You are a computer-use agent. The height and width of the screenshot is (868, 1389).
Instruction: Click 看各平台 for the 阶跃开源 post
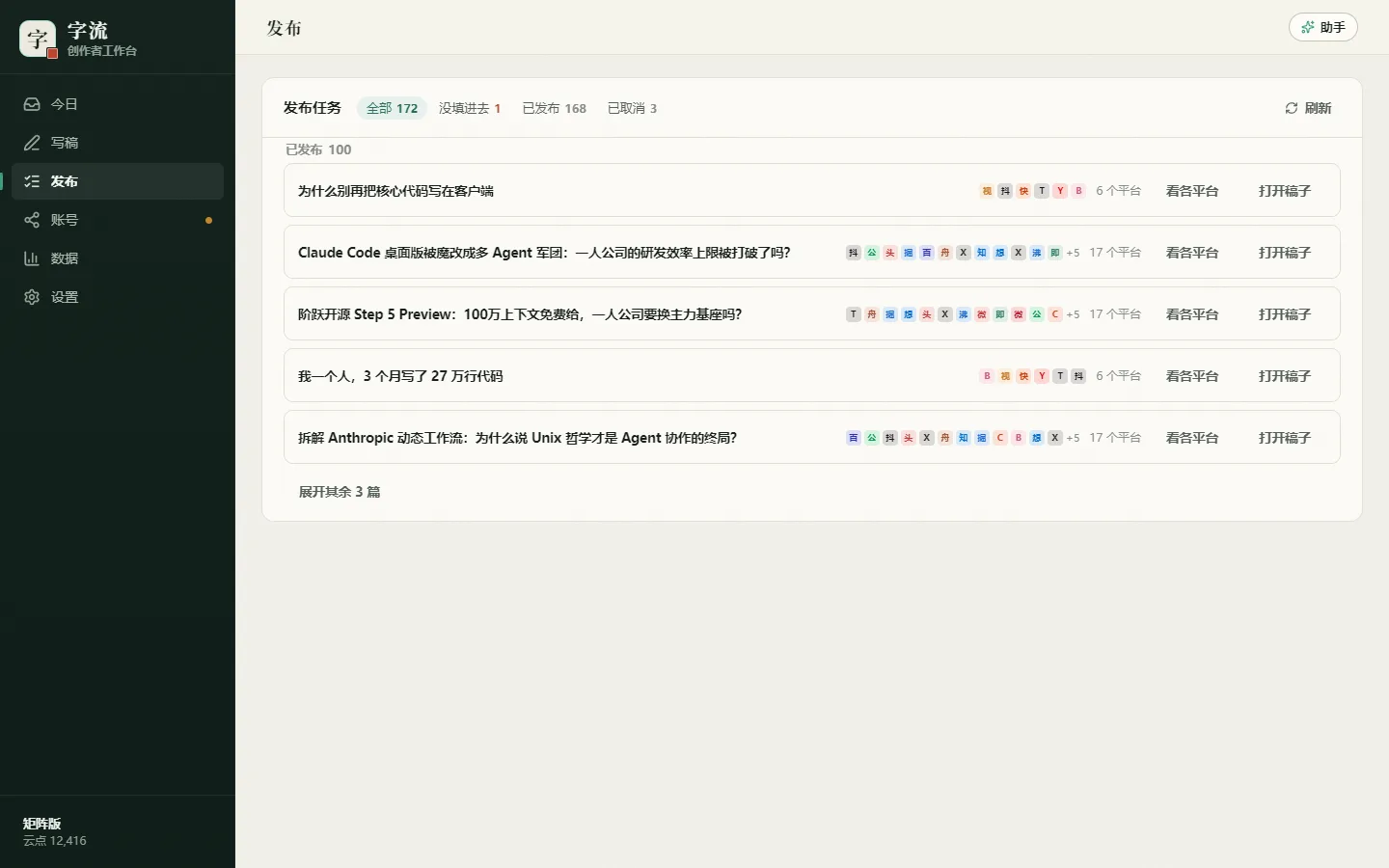[1192, 314]
